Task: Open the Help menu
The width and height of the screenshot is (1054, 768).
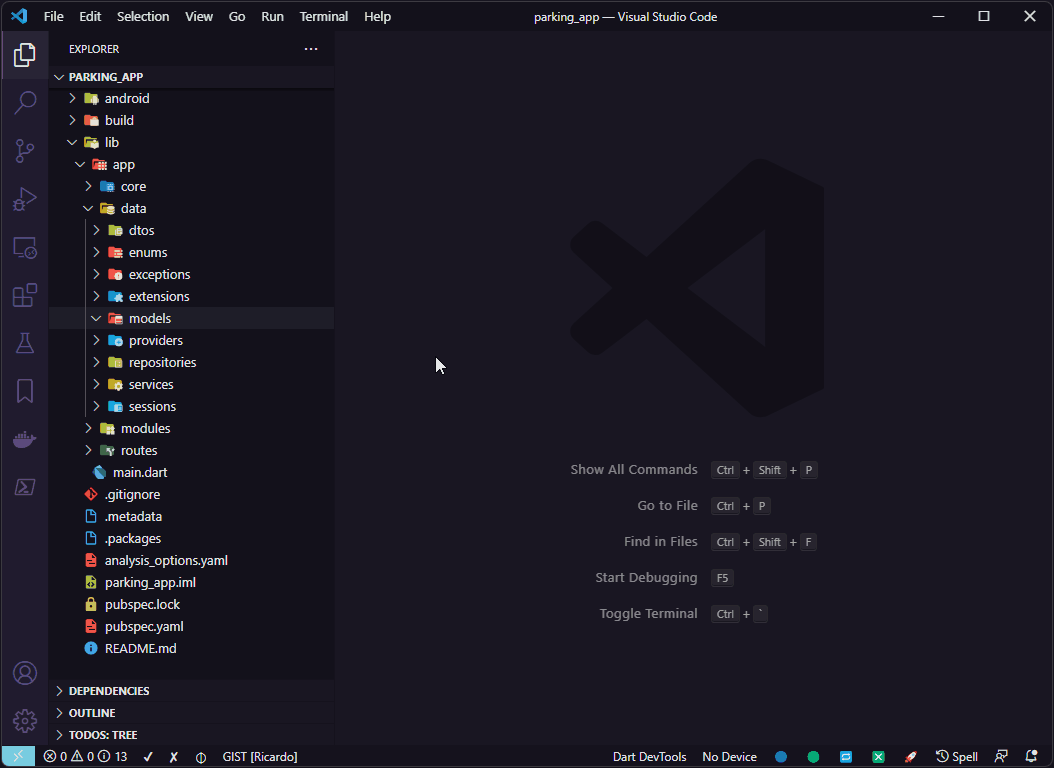Action: 377,16
